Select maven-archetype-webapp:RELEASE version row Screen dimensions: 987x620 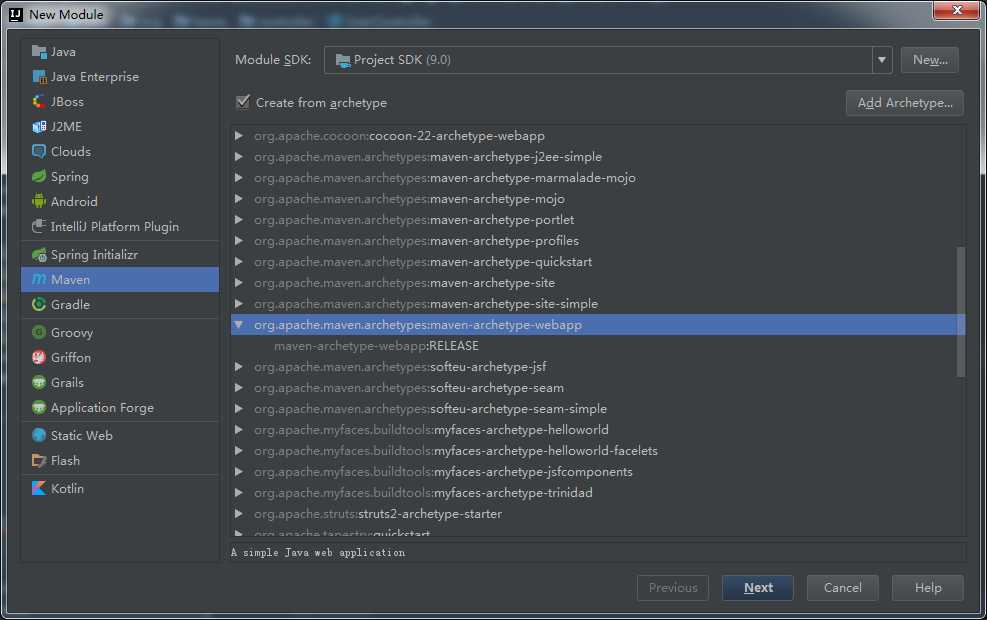pyautogui.click(x=376, y=346)
